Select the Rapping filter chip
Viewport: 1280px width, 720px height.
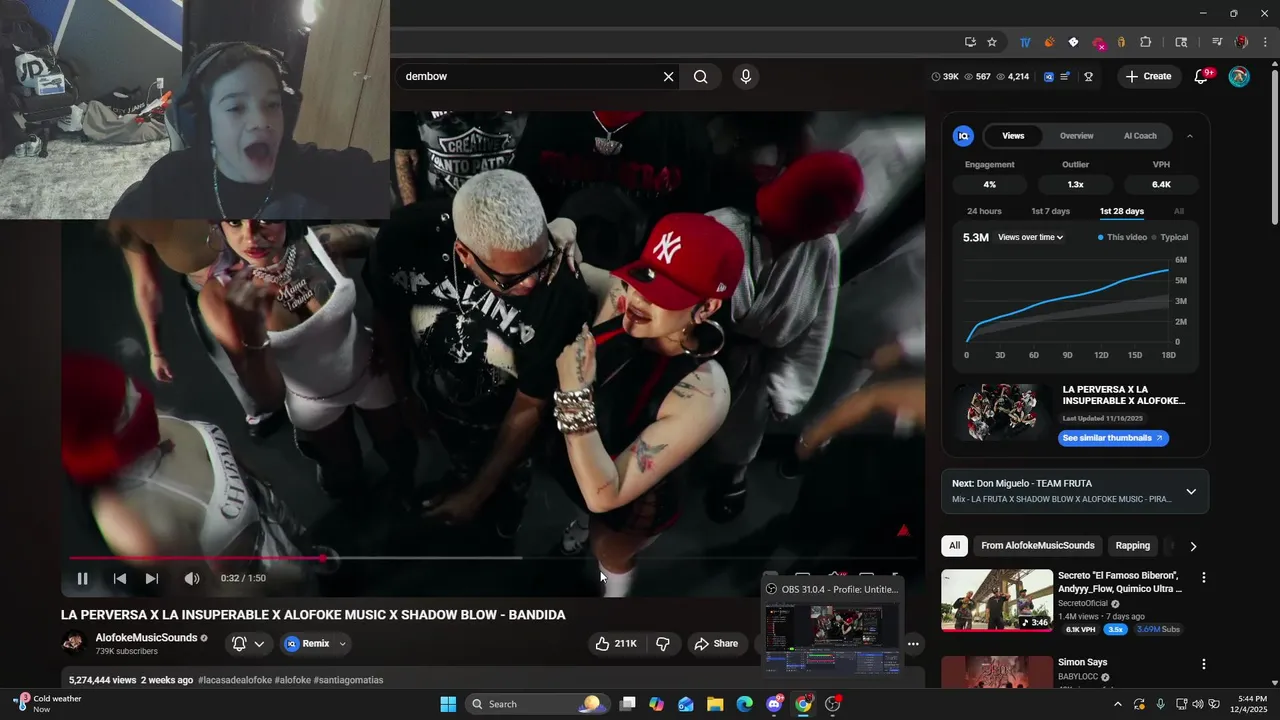(x=1133, y=546)
